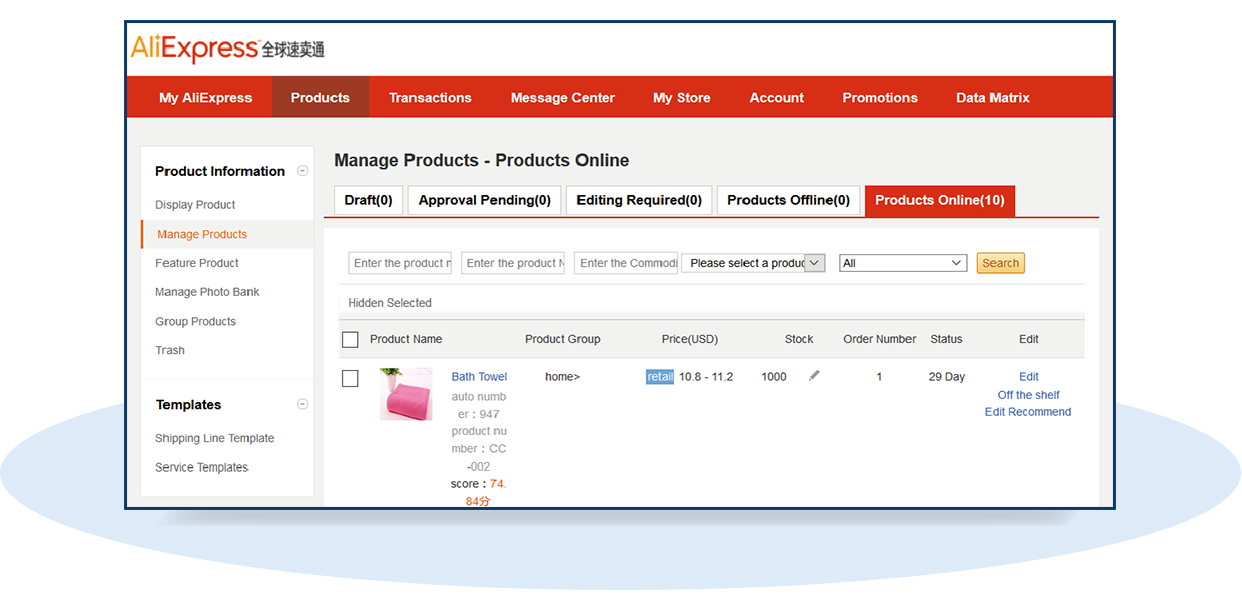Open the 'All' filter dropdown
Screen dimensions: 1242x600
pos(903,263)
